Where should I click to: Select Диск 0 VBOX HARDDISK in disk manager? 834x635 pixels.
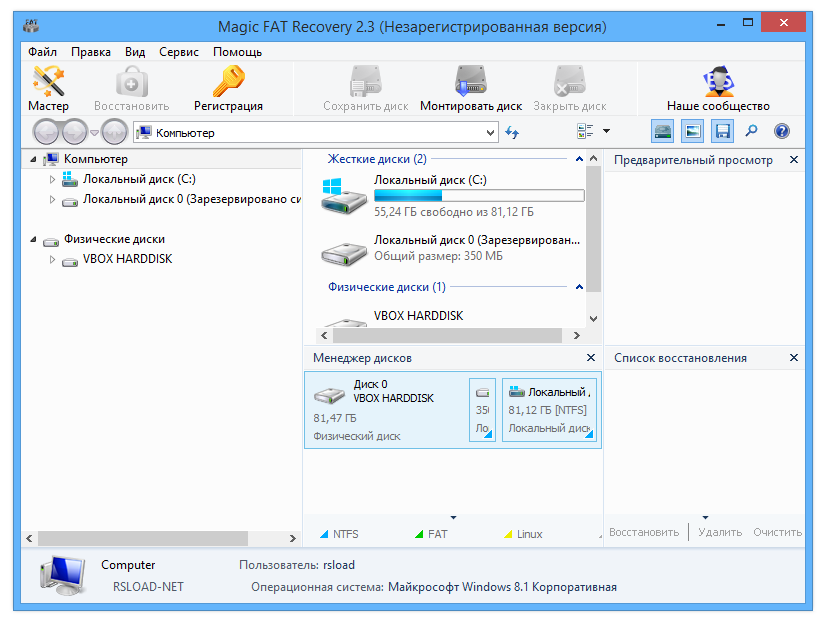pyautogui.click(x=387, y=410)
